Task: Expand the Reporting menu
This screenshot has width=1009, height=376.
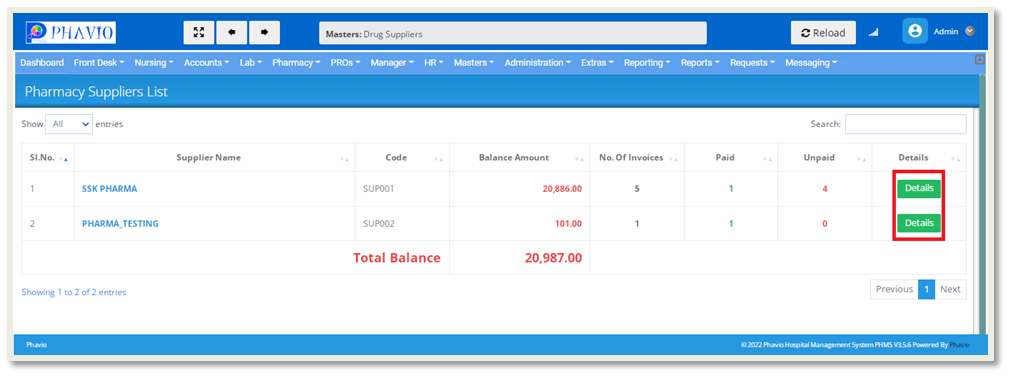Action: 647,63
